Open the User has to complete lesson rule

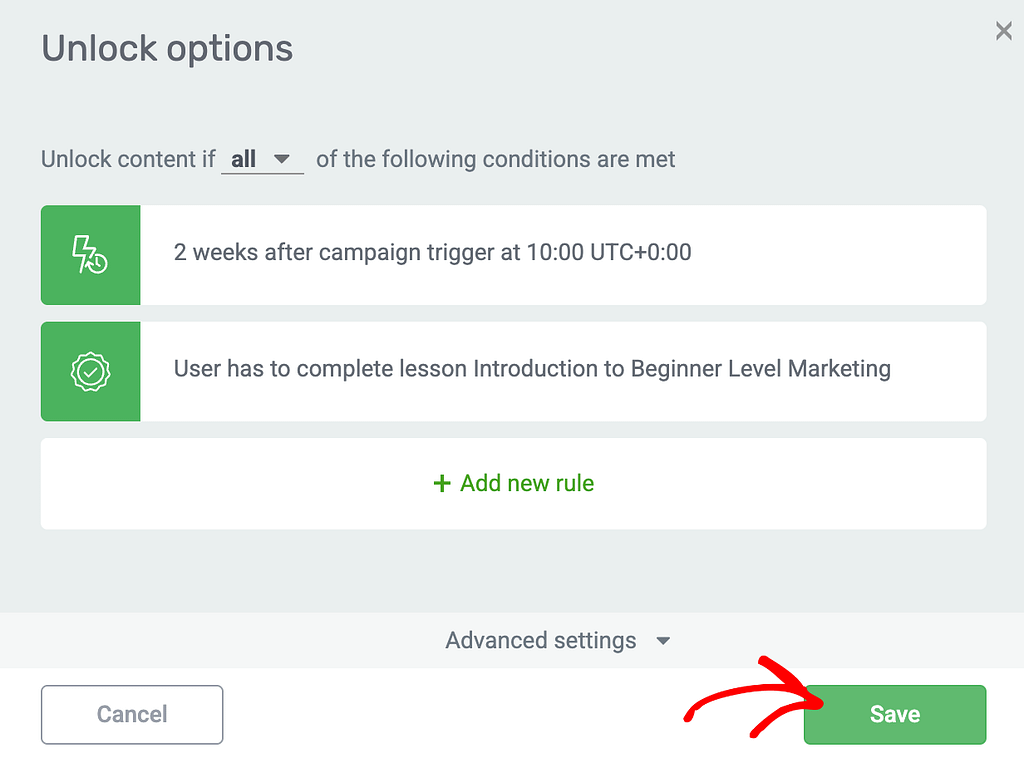513,371
